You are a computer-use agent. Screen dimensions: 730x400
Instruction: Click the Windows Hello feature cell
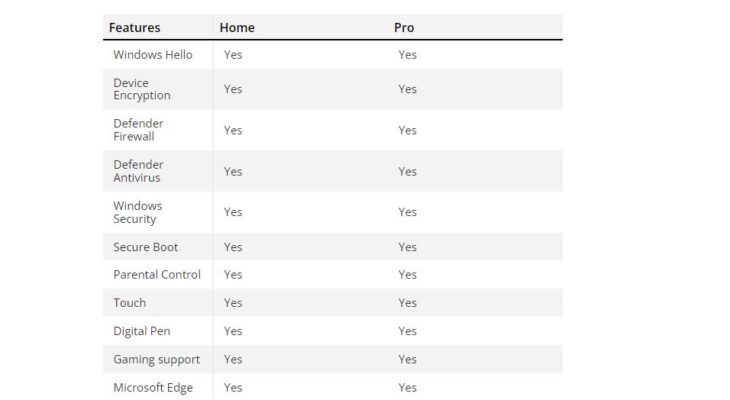click(153, 55)
